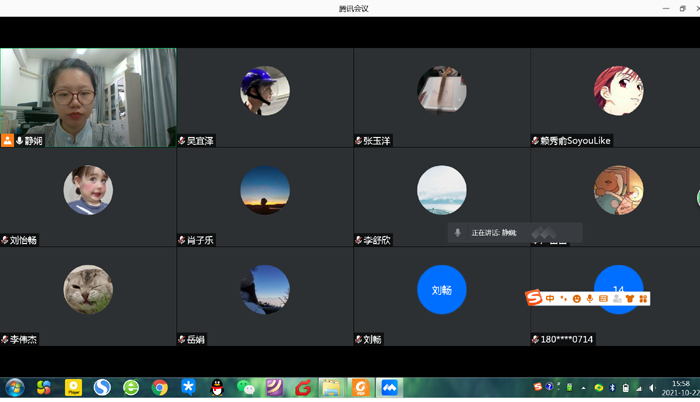Open the Sogou toolbox grid icon

[643, 298]
